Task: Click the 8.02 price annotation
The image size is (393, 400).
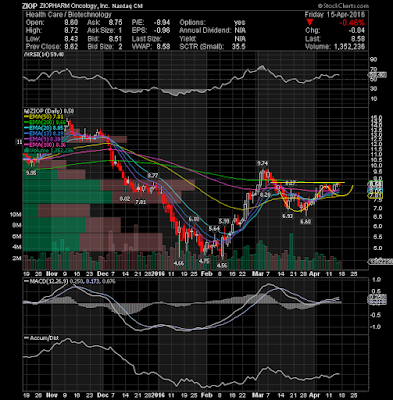Action: coord(125,199)
